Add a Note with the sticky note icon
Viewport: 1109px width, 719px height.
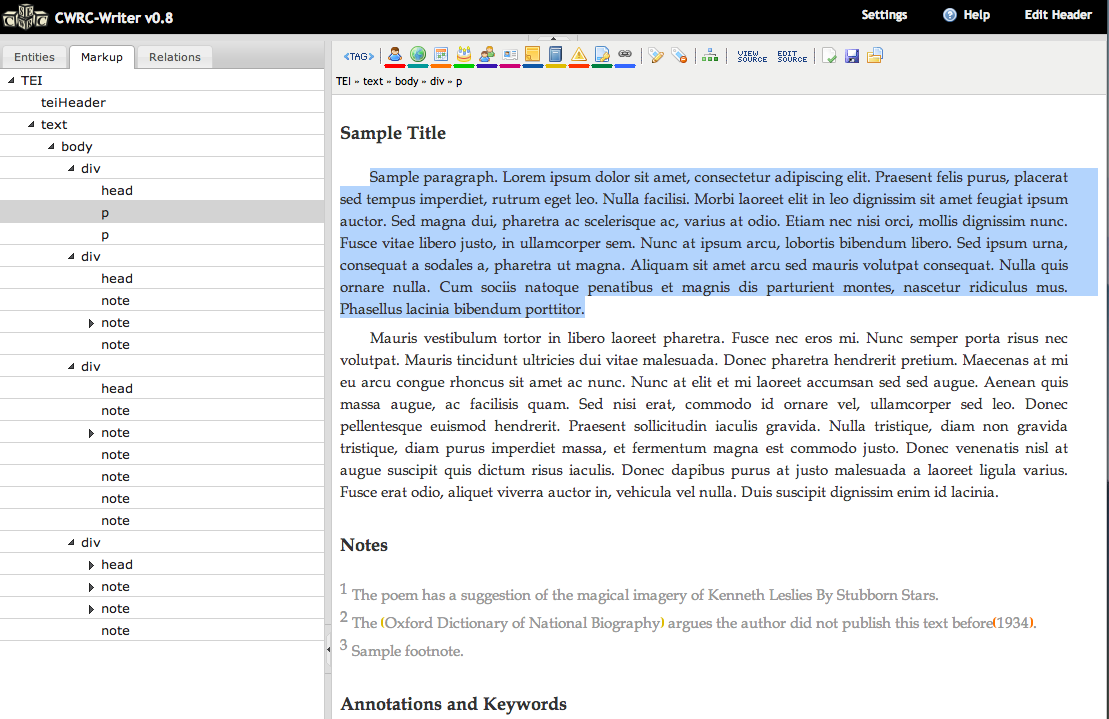pyautogui.click(x=533, y=55)
